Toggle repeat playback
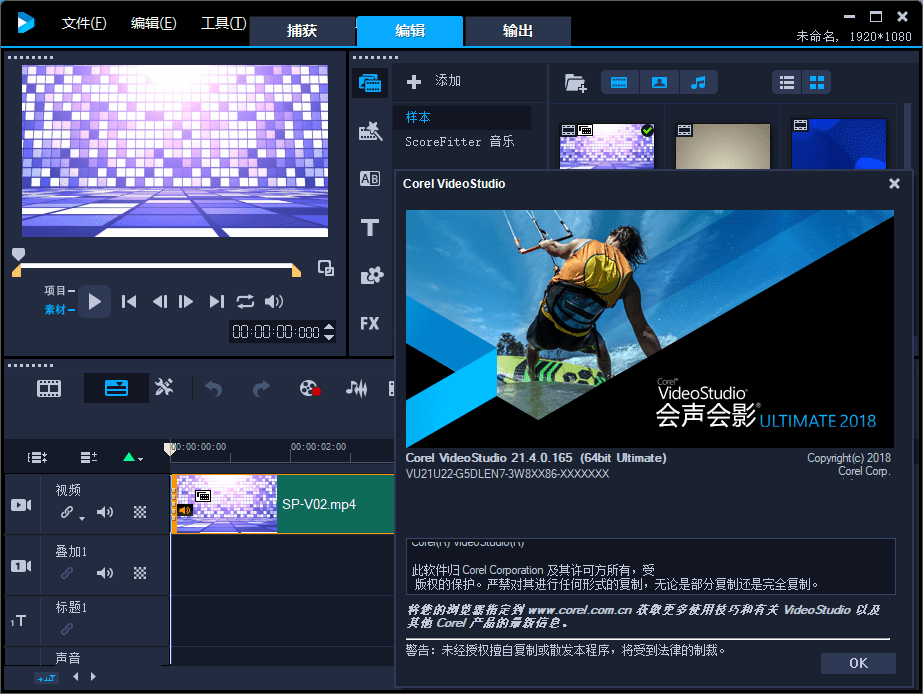 tap(245, 302)
